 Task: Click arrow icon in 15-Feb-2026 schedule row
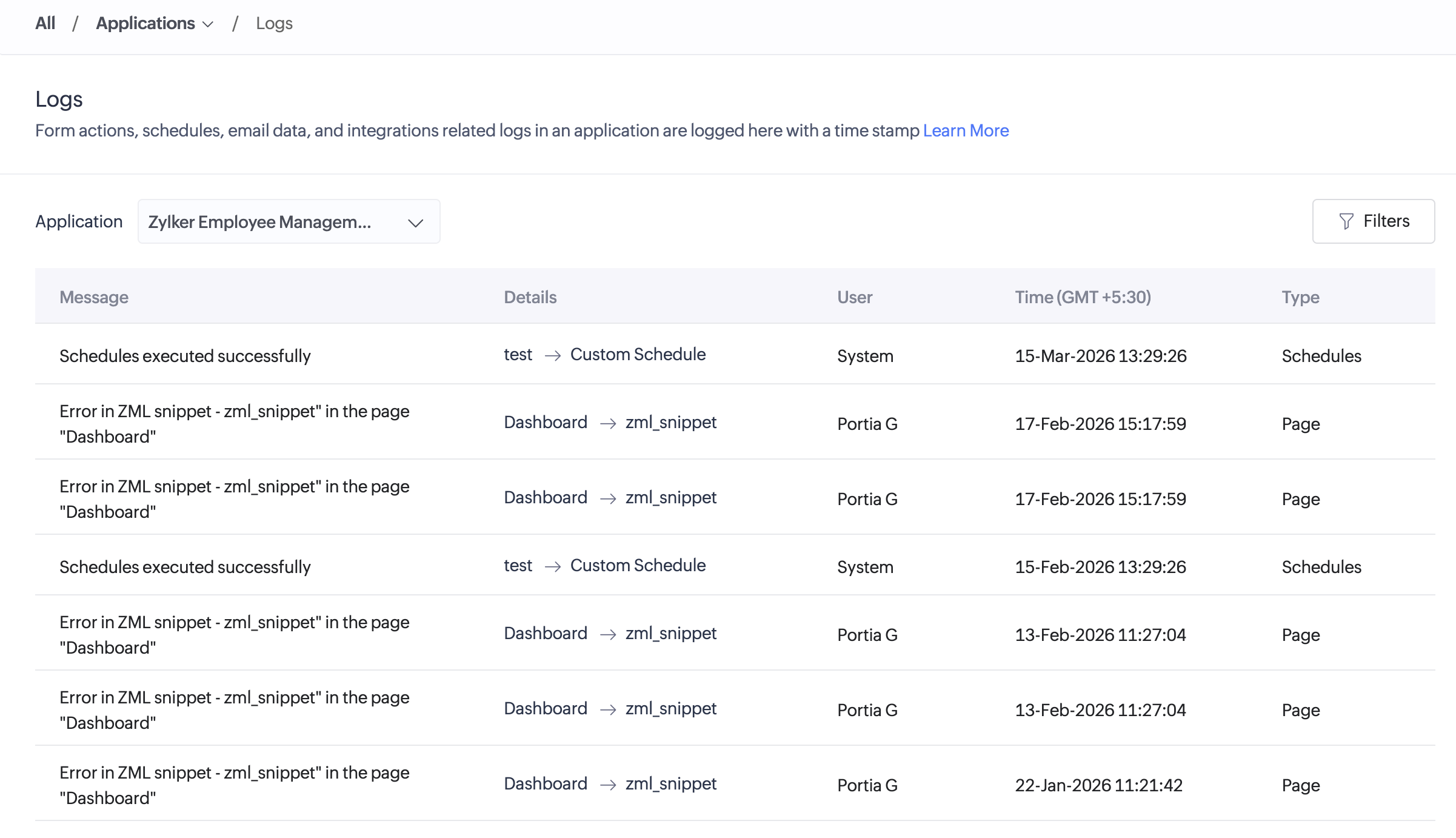552,566
